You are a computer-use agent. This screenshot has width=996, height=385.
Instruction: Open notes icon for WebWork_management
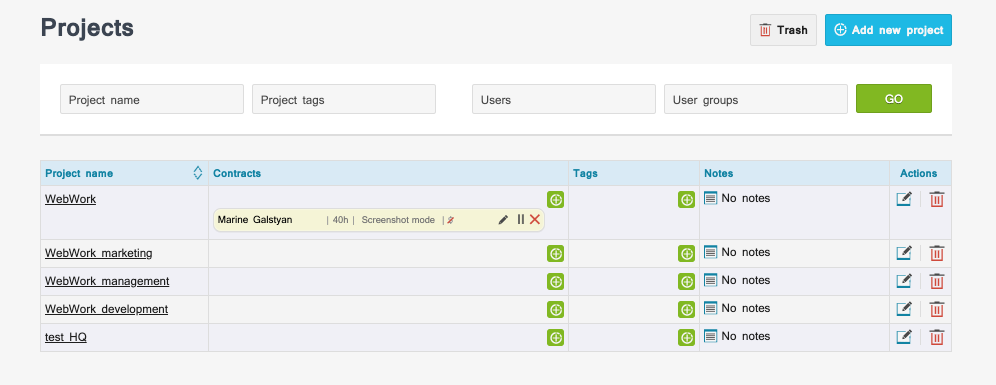coord(711,280)
